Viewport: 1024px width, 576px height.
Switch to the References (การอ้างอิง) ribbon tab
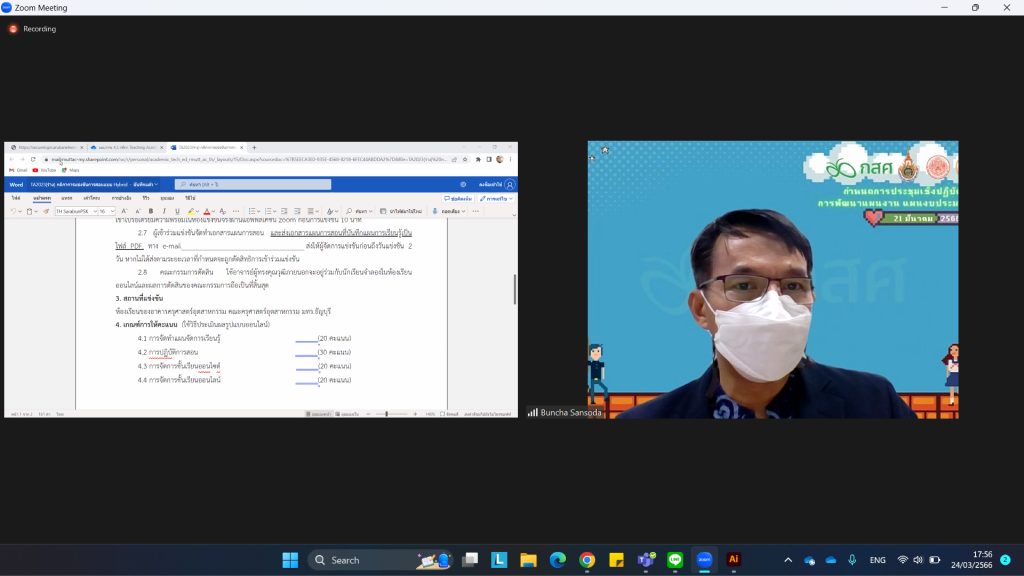(x=121, y=198)
